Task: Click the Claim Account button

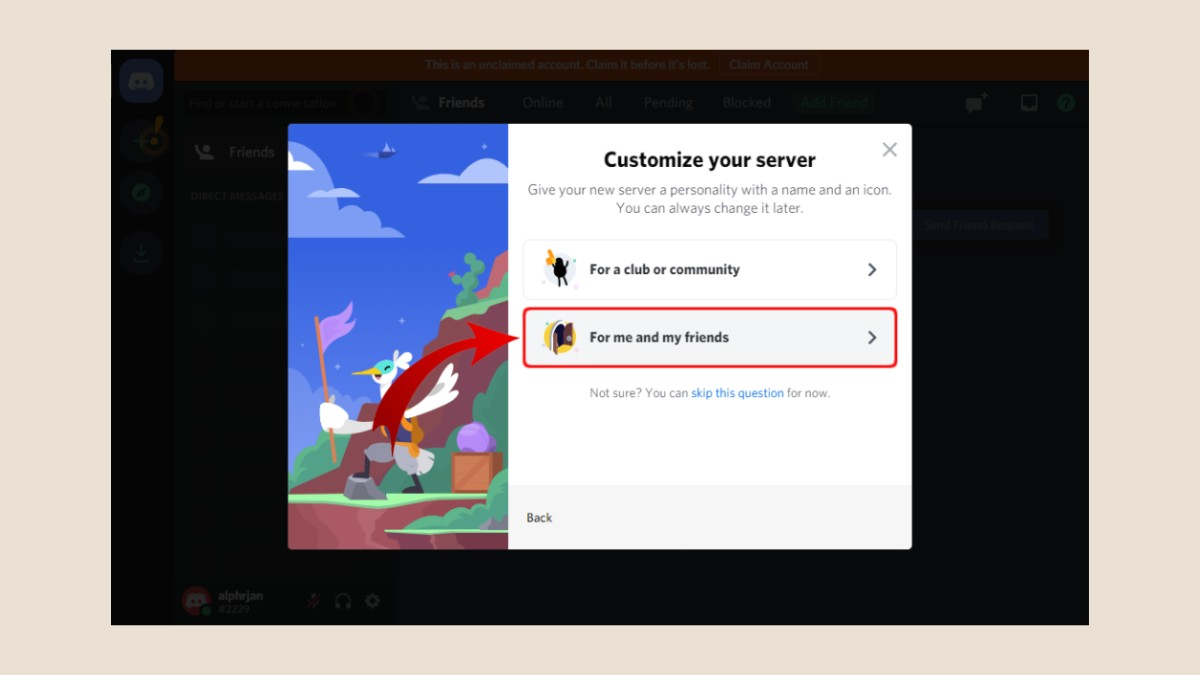Action: click(769, 65)
